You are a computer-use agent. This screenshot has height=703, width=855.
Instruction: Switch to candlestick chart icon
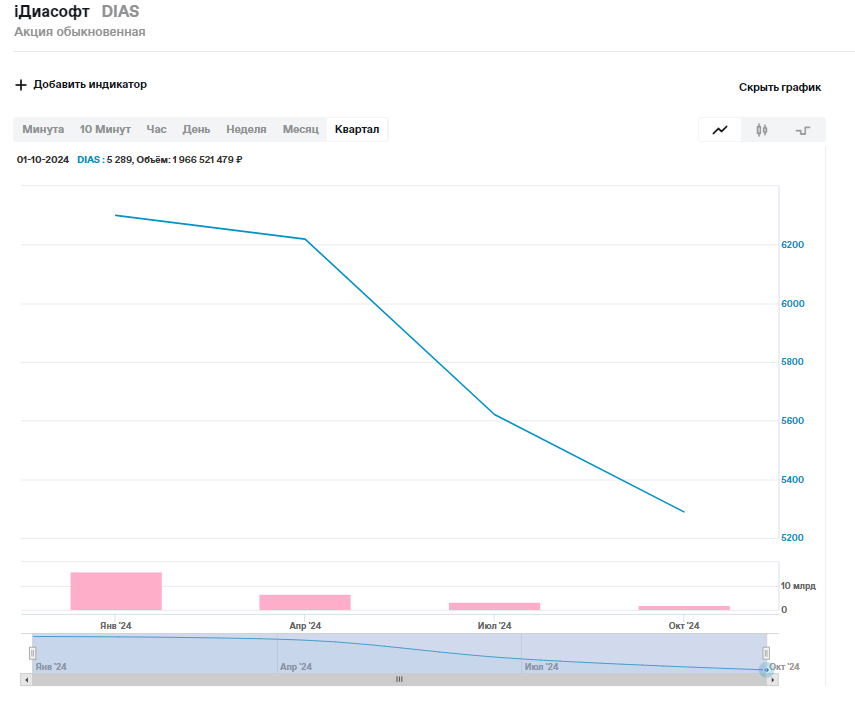click(762, 130)
